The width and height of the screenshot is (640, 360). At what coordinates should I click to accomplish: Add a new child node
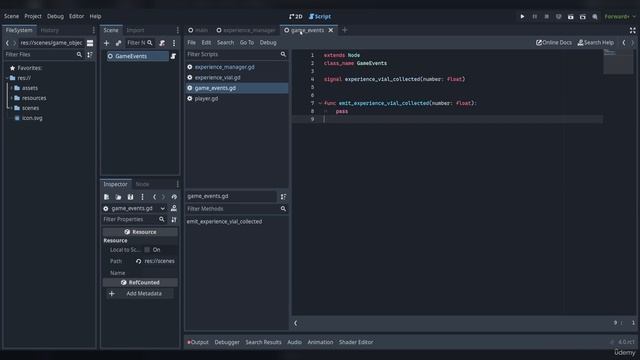(107, 43)
